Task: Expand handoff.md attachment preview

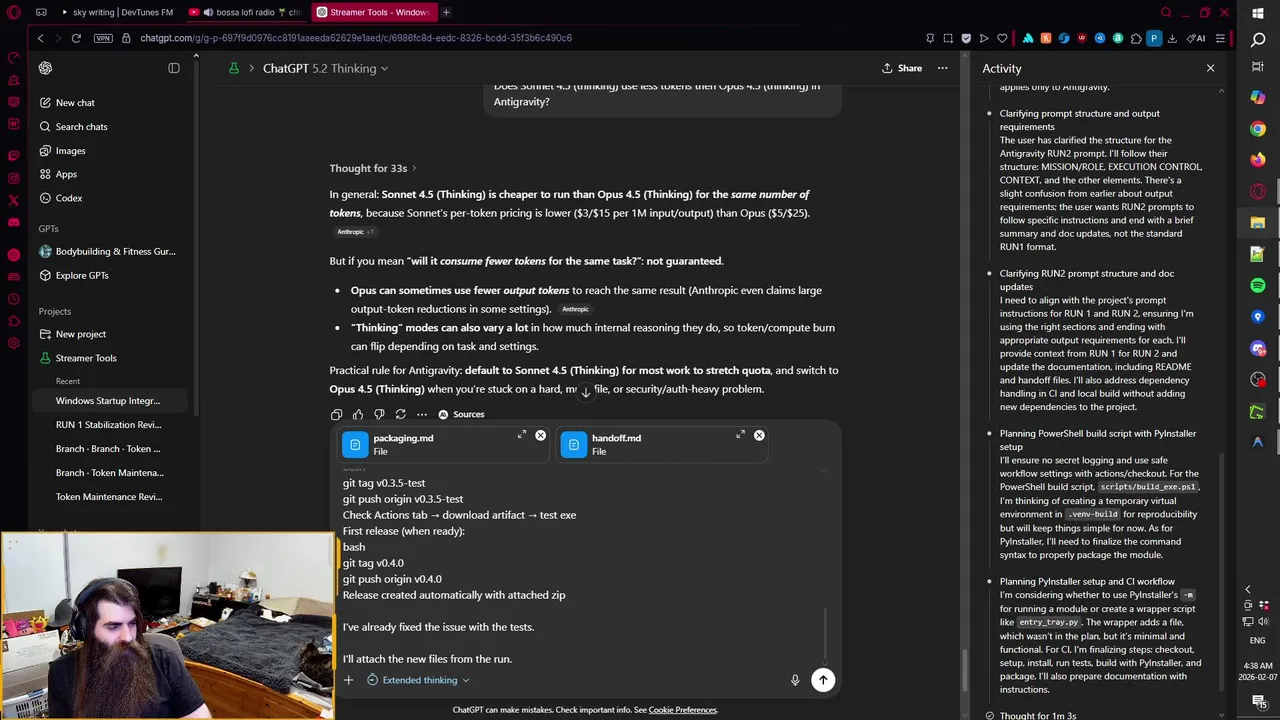Action: tap(740, 435)
